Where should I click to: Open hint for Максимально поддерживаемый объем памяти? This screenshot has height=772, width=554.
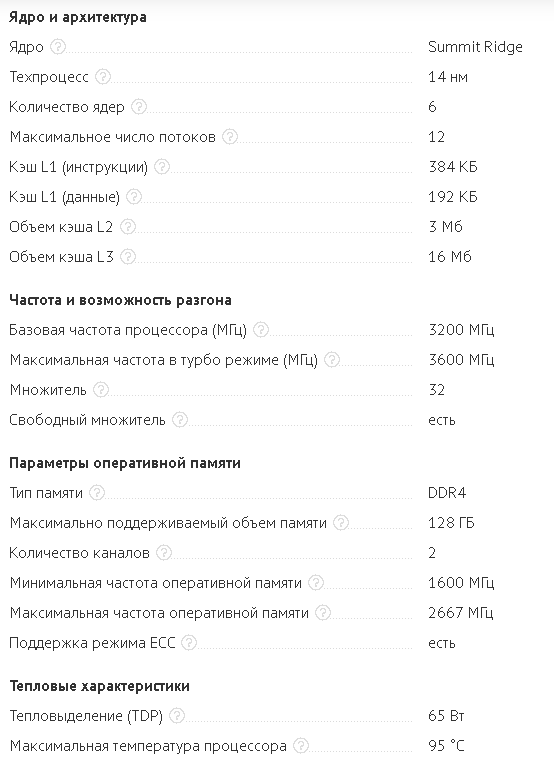pos(341,522)
